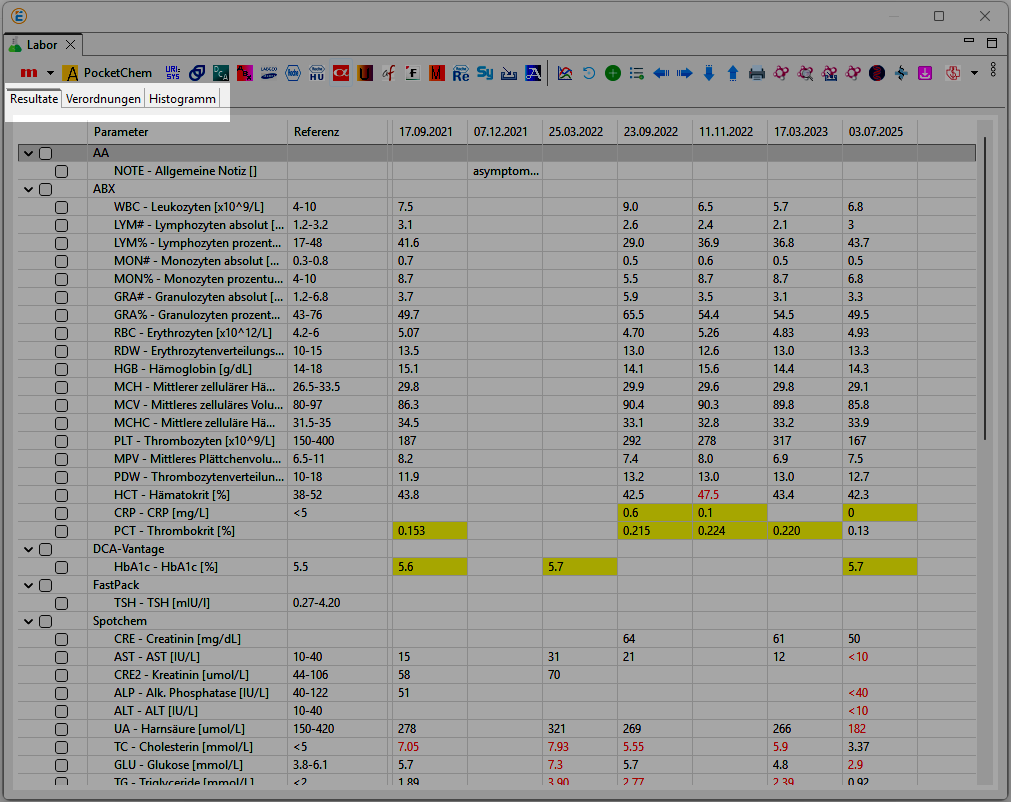Select the CRP row checkbox
Screen dimensions: 1011x802
coord(62,512)
